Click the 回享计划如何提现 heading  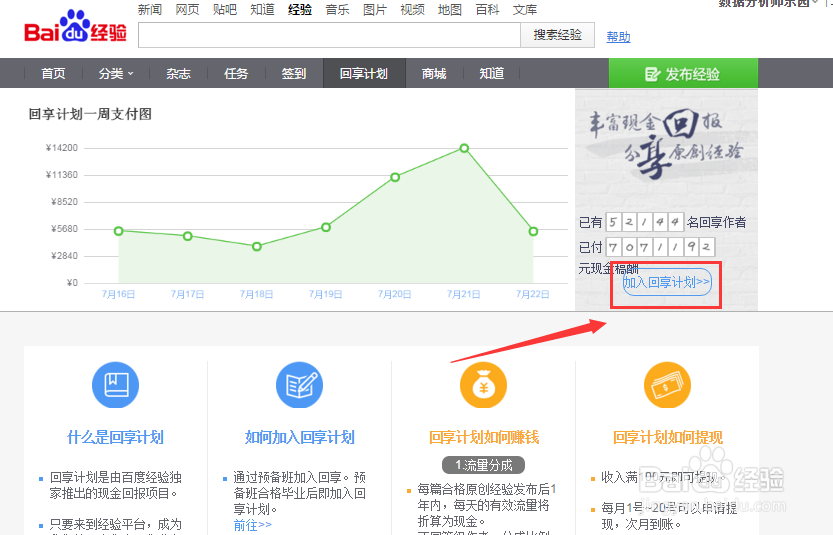click(668, 437)
